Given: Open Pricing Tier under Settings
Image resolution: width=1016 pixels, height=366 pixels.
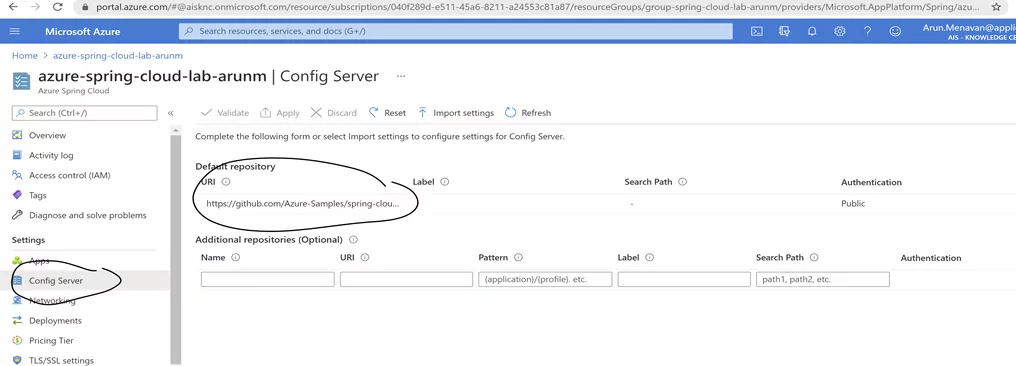Looking at the screenshot, I should pos(51,341).
